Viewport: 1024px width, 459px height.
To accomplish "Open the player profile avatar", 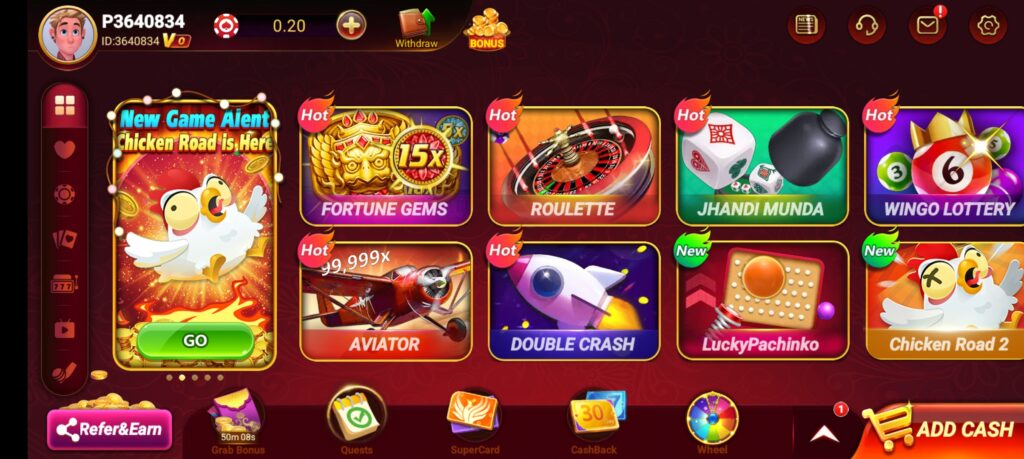I will tap(68, 33).
